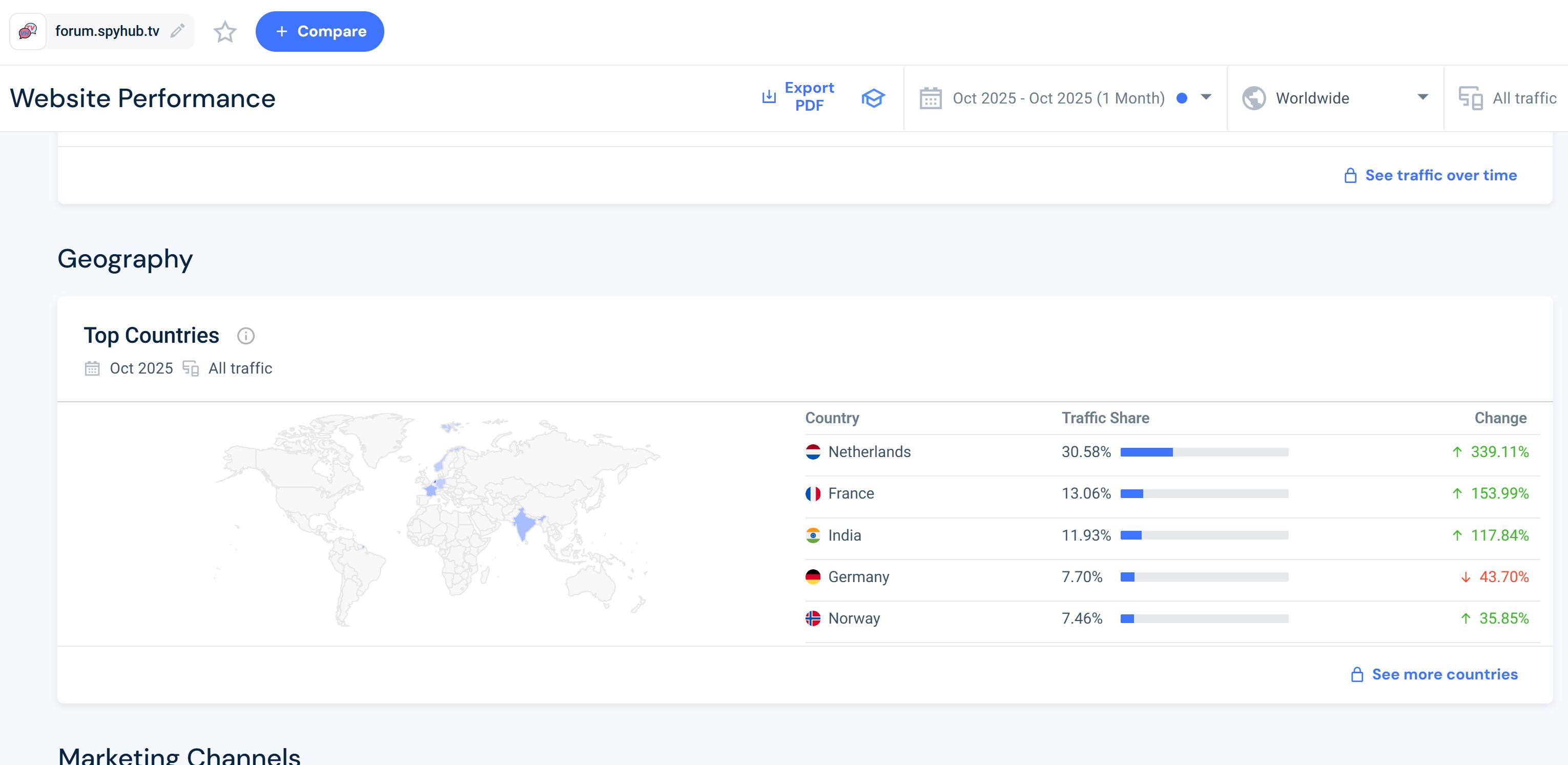Click the globe icon beside Worldwide
The image size is (1568, 765).
[1253, 98]
